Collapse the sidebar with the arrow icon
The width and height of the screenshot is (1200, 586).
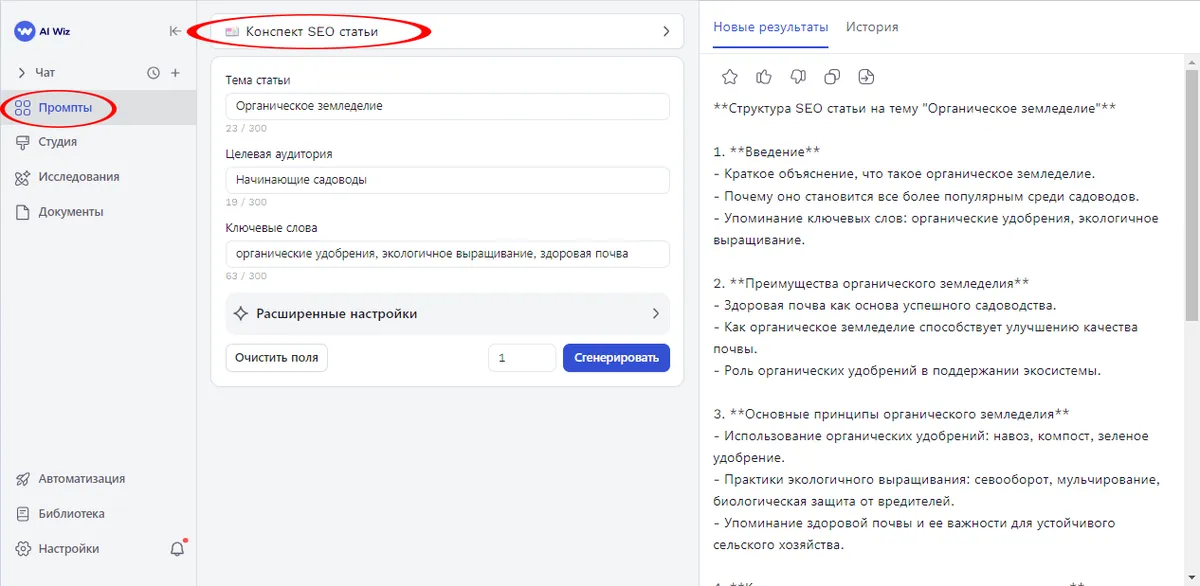[x=176, y=31]
